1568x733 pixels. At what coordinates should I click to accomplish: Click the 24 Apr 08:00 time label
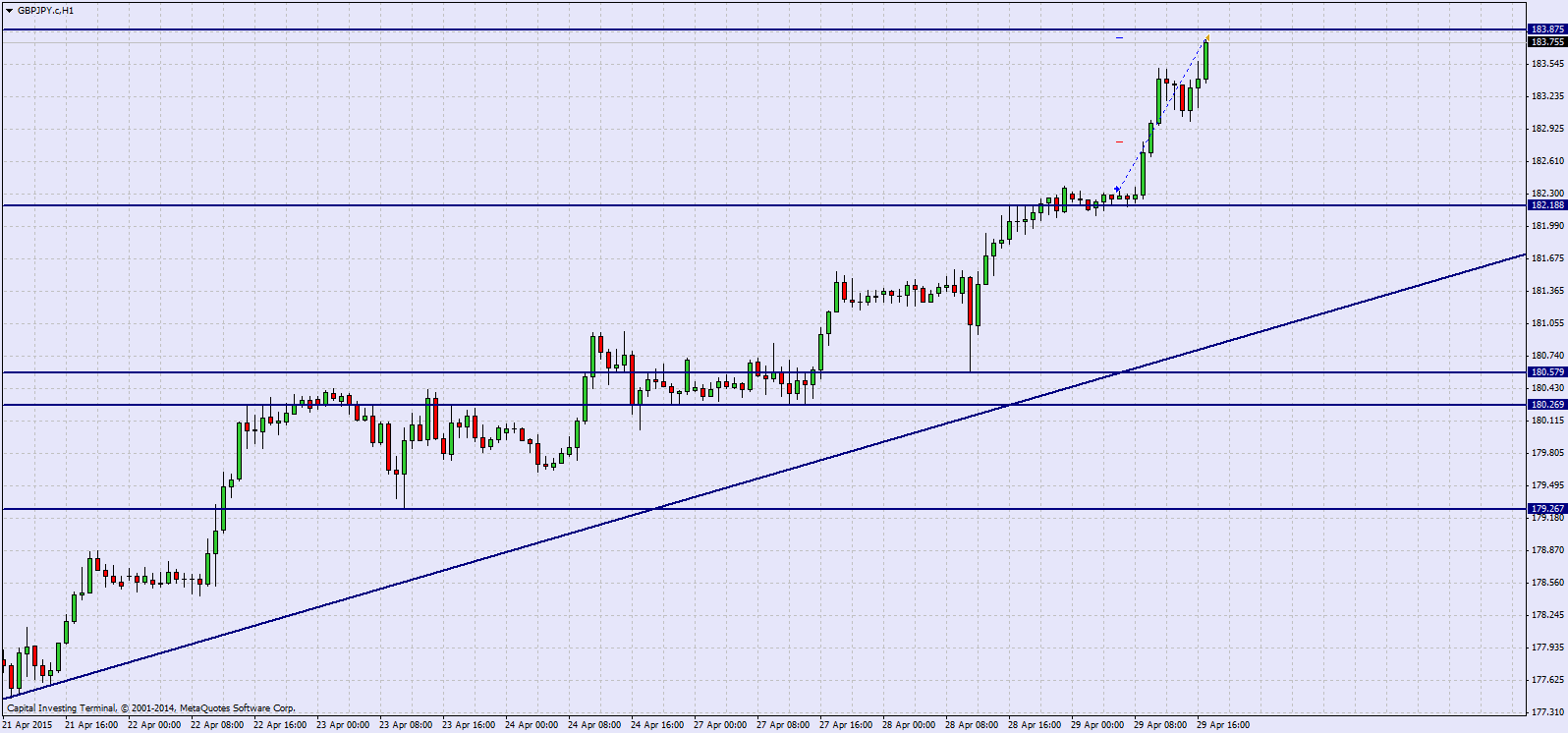coord(594,725)
